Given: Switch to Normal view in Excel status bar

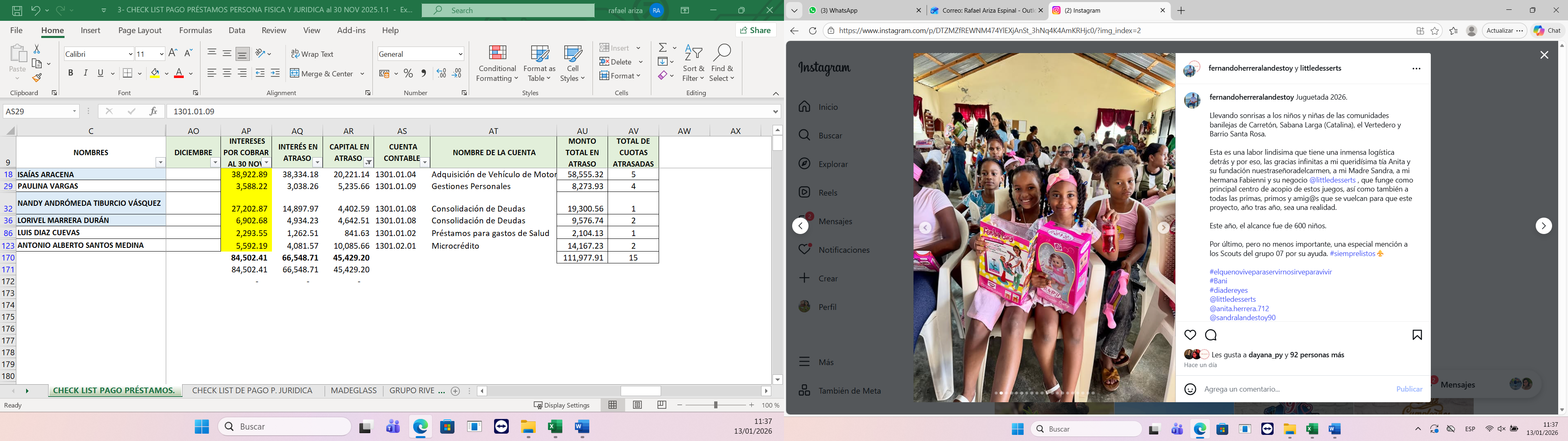Looking at the screenshot, I should point(613,405).
